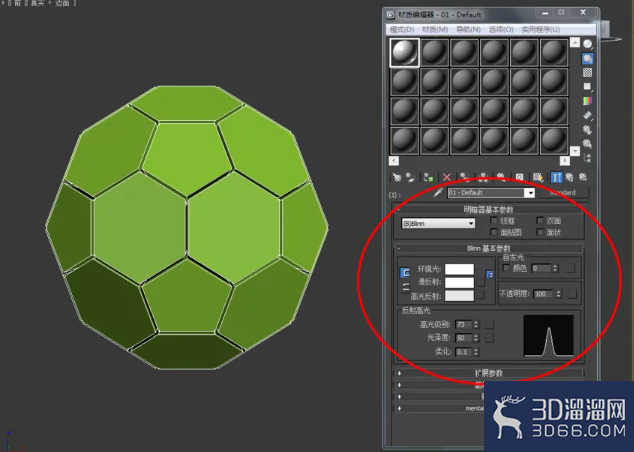The height and width of the screenshot is (452, 634).
Task: Check the 自发光 颜色 checkbox
Action: click(506, 268)
